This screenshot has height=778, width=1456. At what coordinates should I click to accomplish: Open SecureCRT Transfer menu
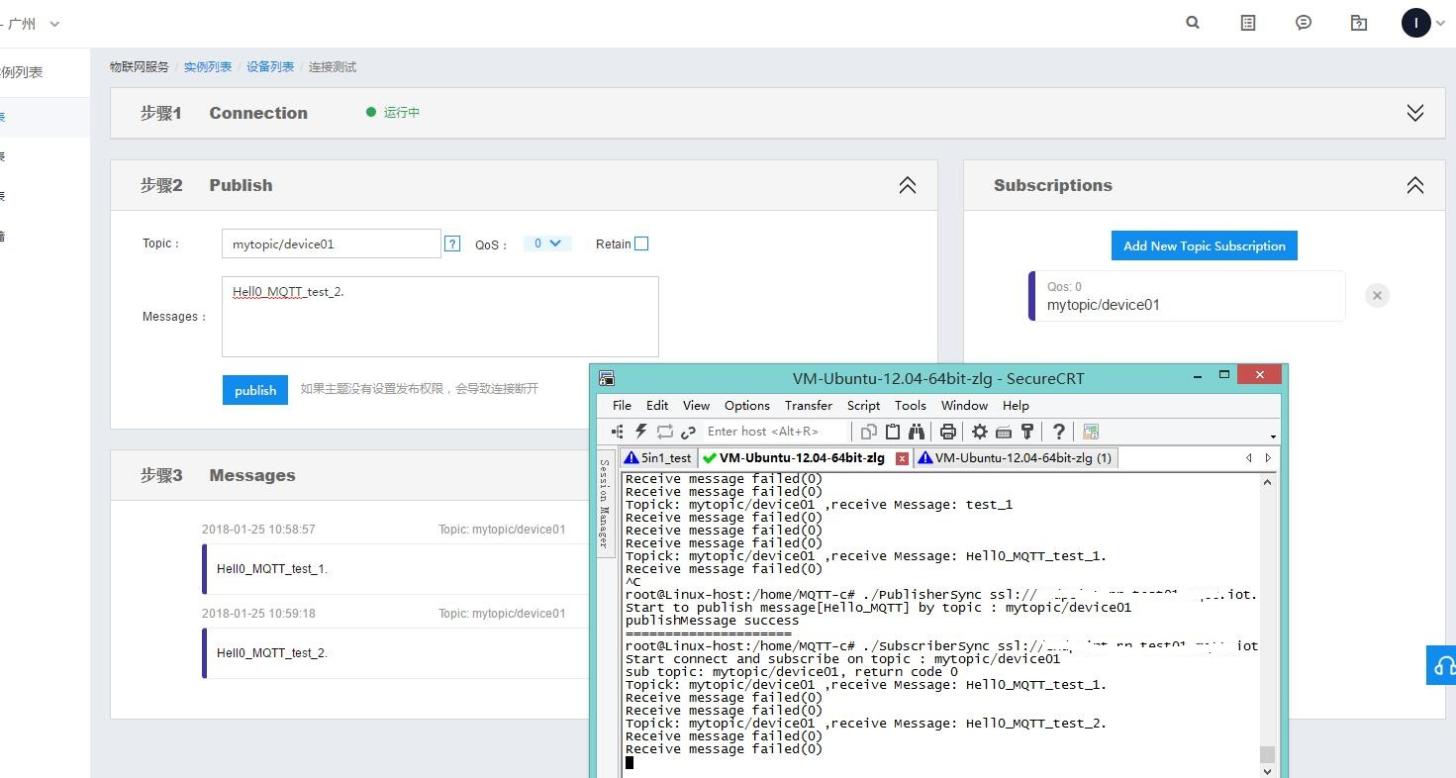pos(808,405)
